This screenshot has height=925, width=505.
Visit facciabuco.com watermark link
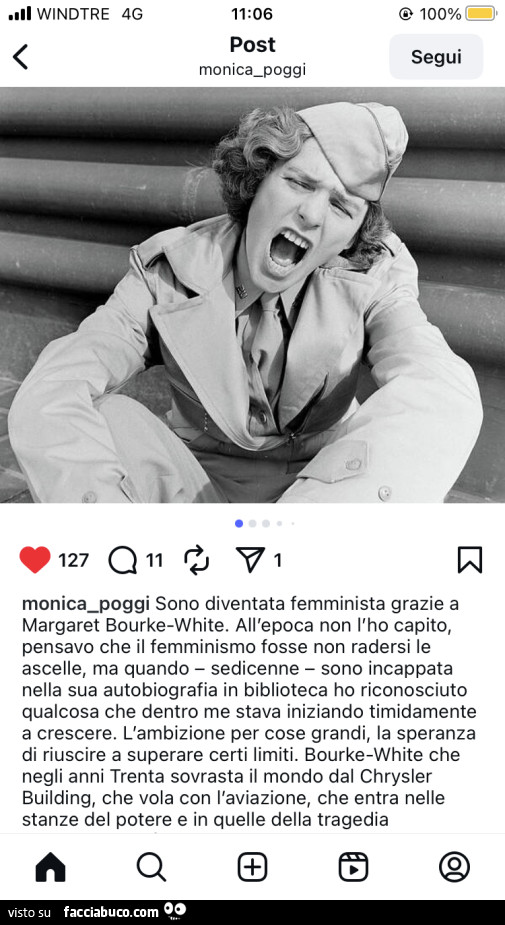pos(111,912)
